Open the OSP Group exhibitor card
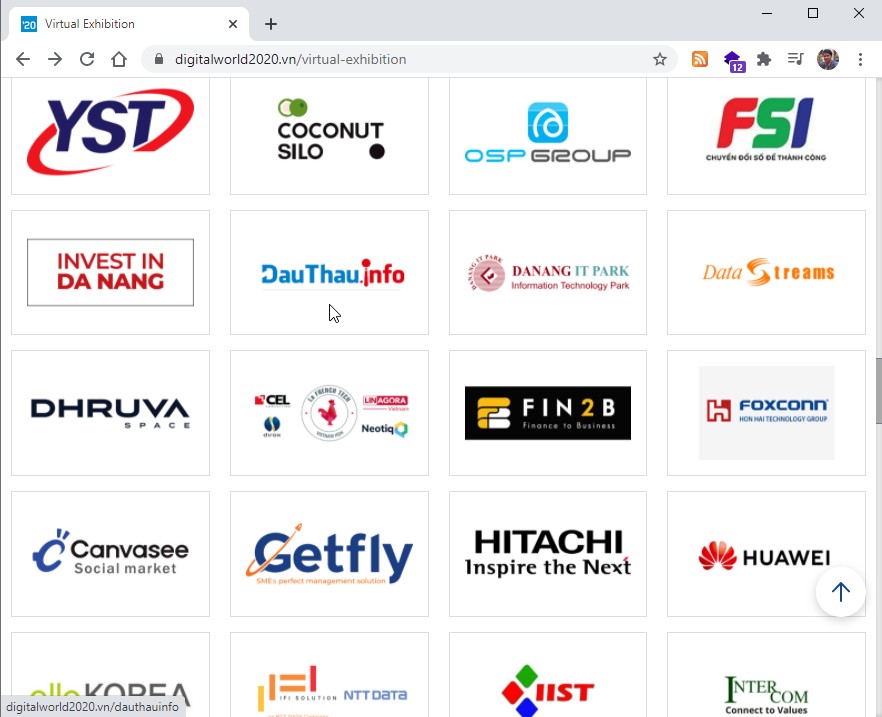This screenshot has height=717, width=882. click(x=548, y=136)
